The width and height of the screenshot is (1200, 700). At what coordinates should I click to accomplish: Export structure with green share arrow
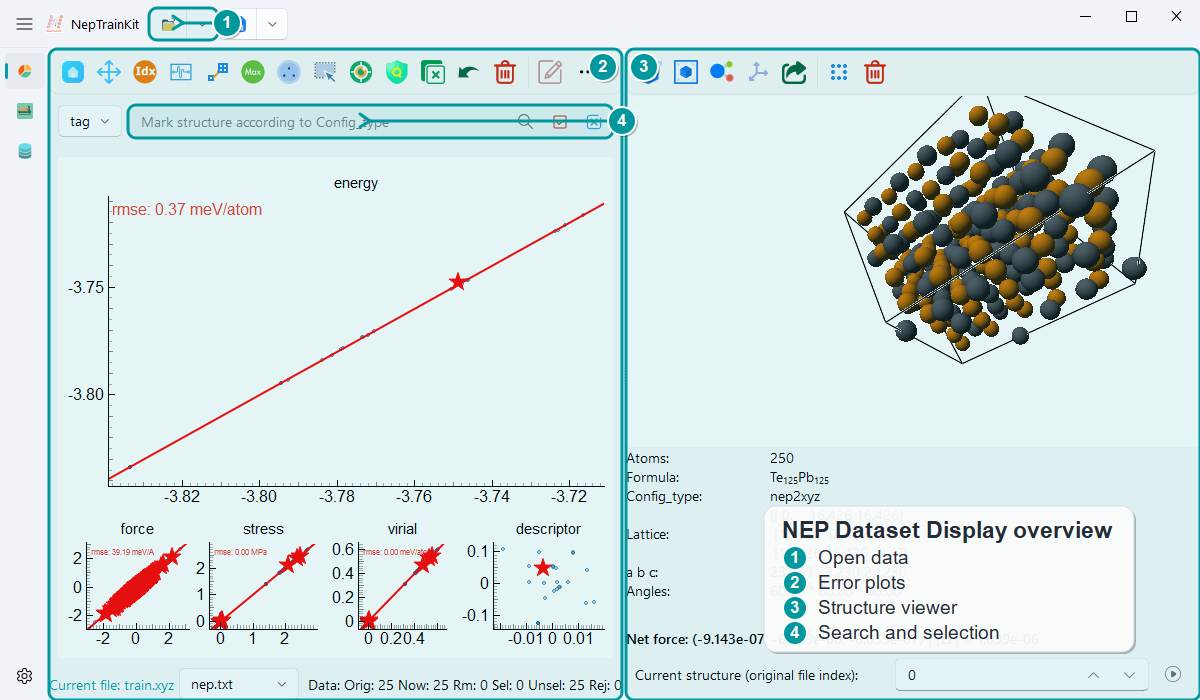point(794,72)
